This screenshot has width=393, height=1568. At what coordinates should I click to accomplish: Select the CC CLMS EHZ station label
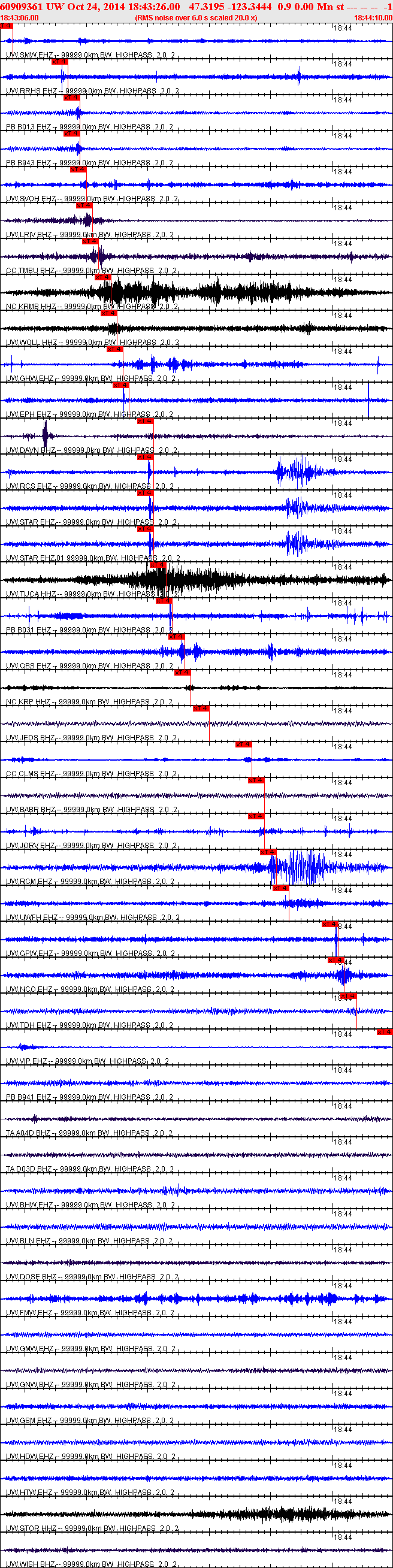92,774
